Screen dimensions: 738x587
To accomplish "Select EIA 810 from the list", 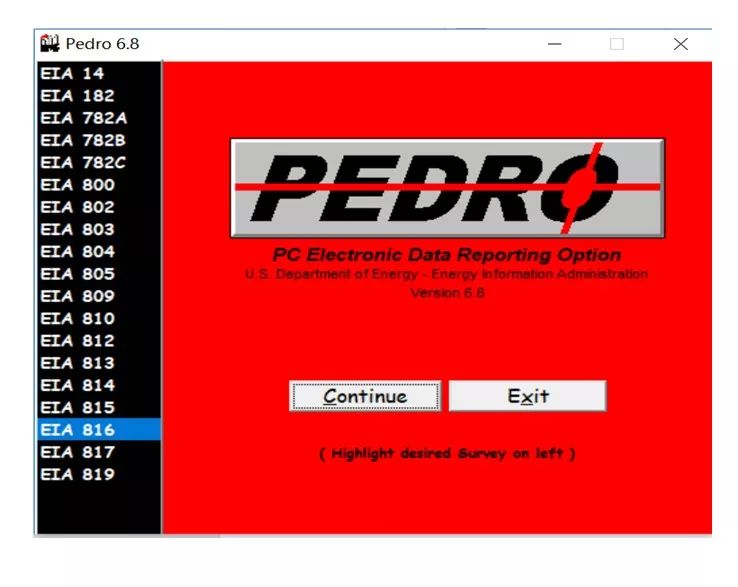I will coord(99,318).
